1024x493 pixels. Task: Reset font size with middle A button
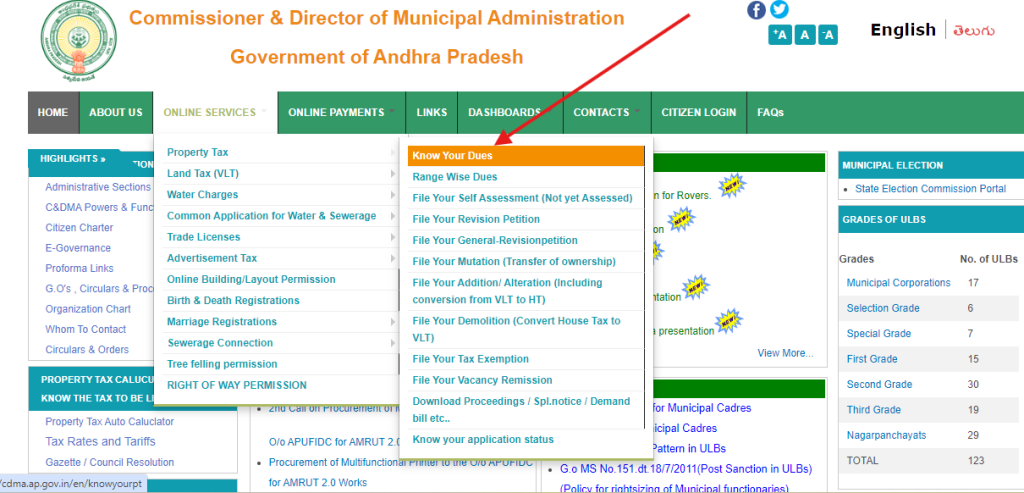tap(804, 35)
